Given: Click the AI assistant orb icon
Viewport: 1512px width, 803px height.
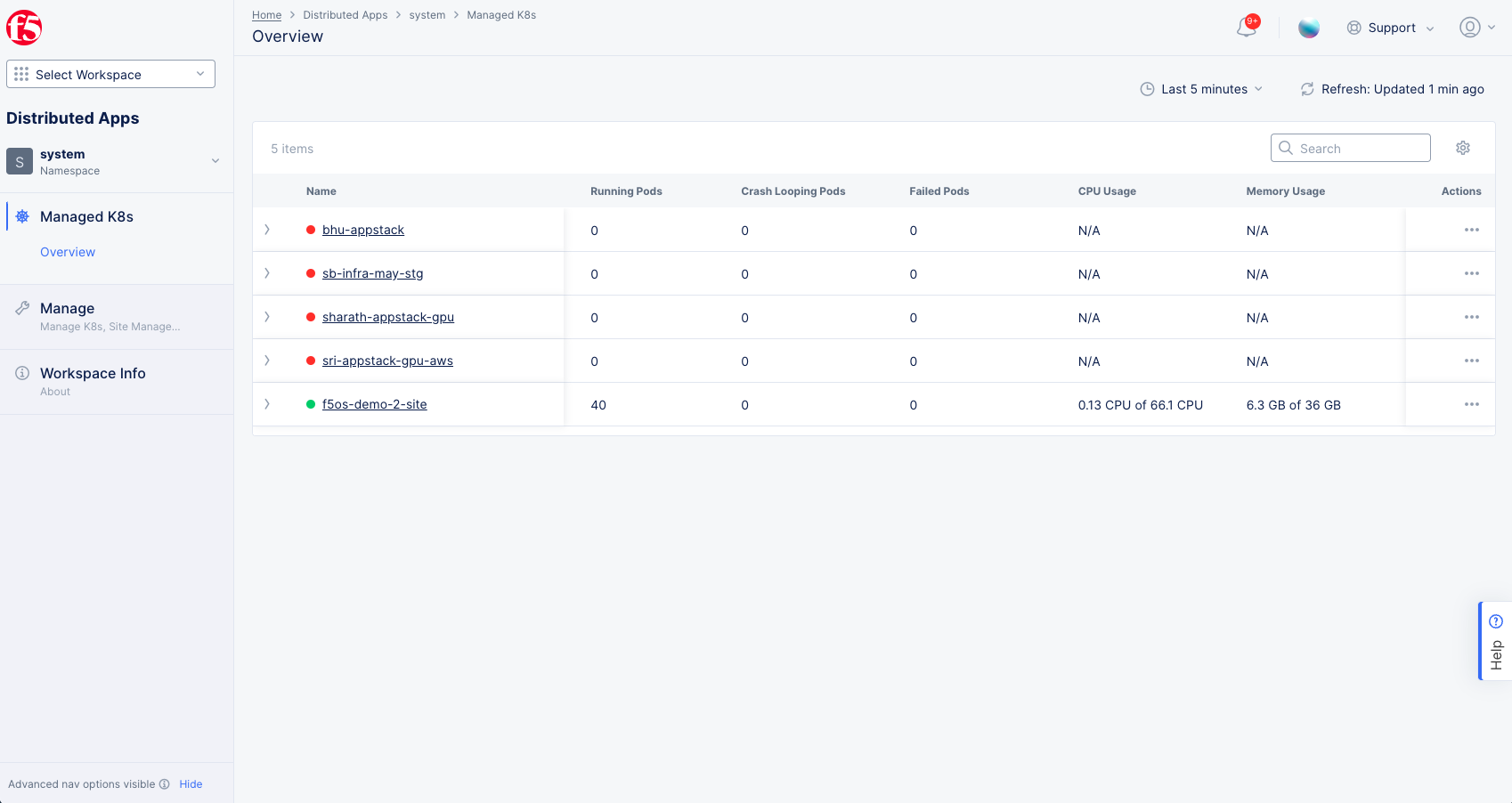Looking at the screenshot, I should click(1309, 28).
